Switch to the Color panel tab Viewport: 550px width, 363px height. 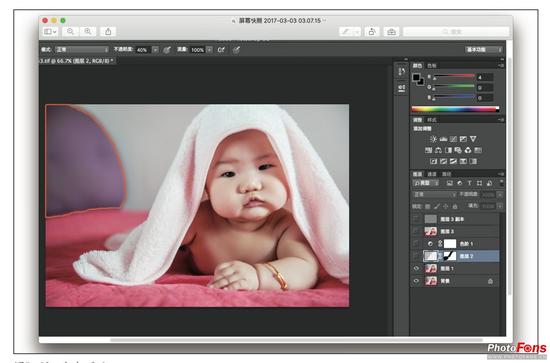[x=417, y=66]
